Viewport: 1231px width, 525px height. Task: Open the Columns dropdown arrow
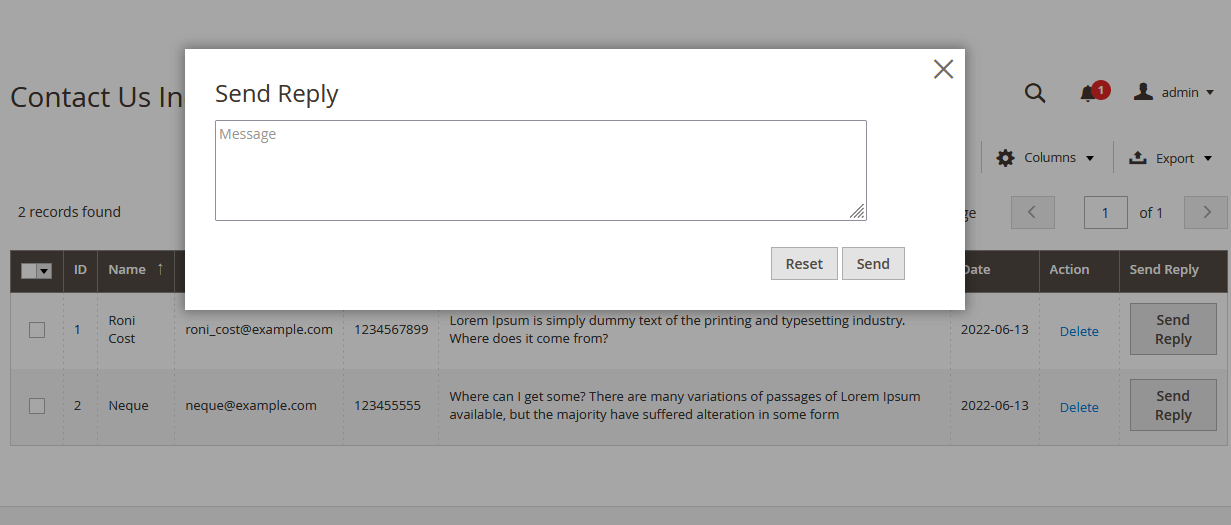tap(1090, 158)
